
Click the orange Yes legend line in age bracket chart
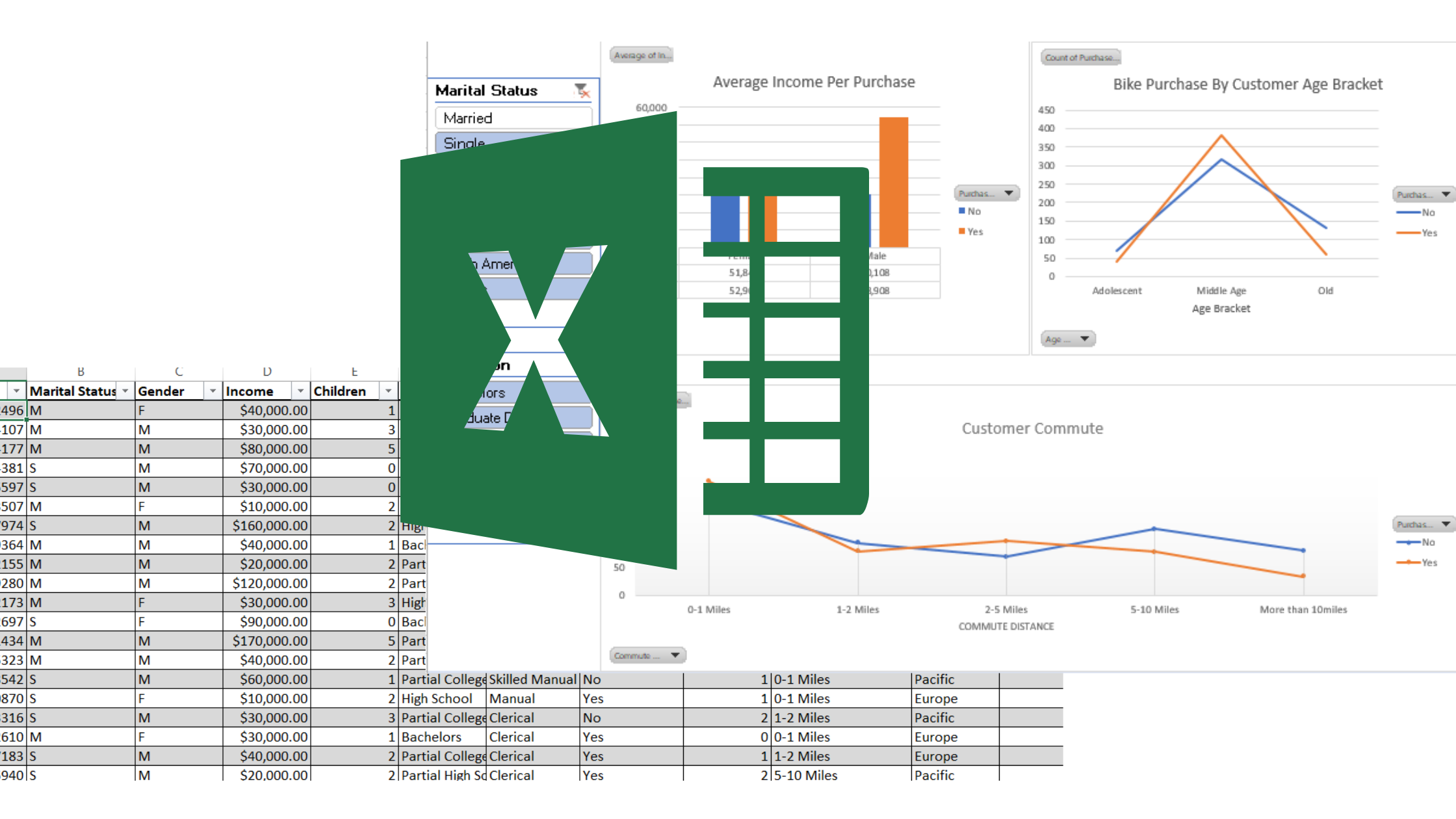coord(1408,233)
